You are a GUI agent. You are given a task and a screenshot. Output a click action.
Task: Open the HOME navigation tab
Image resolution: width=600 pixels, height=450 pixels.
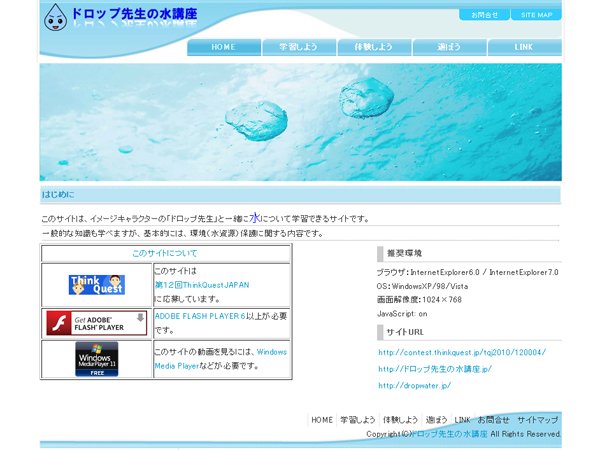coord(224,47)
